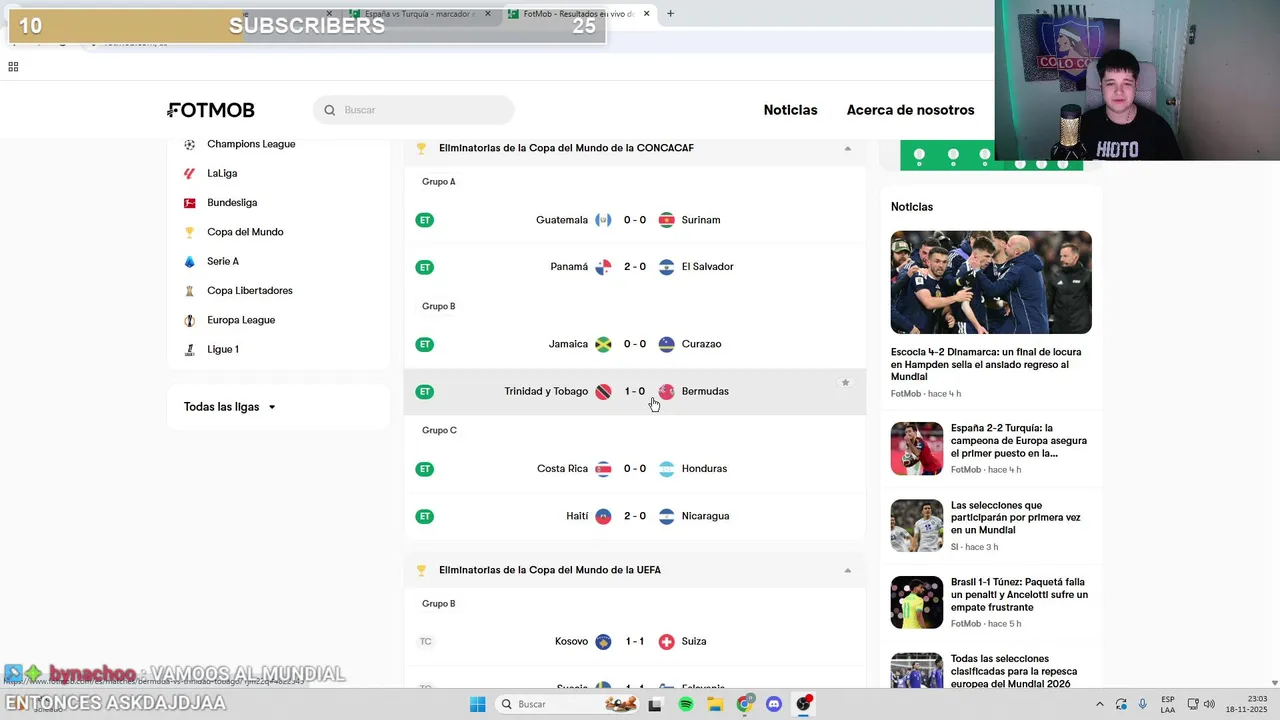The image size is (1280, 720).
Task: Open the browser apps grid shortcut
Action: pos(13,67)
